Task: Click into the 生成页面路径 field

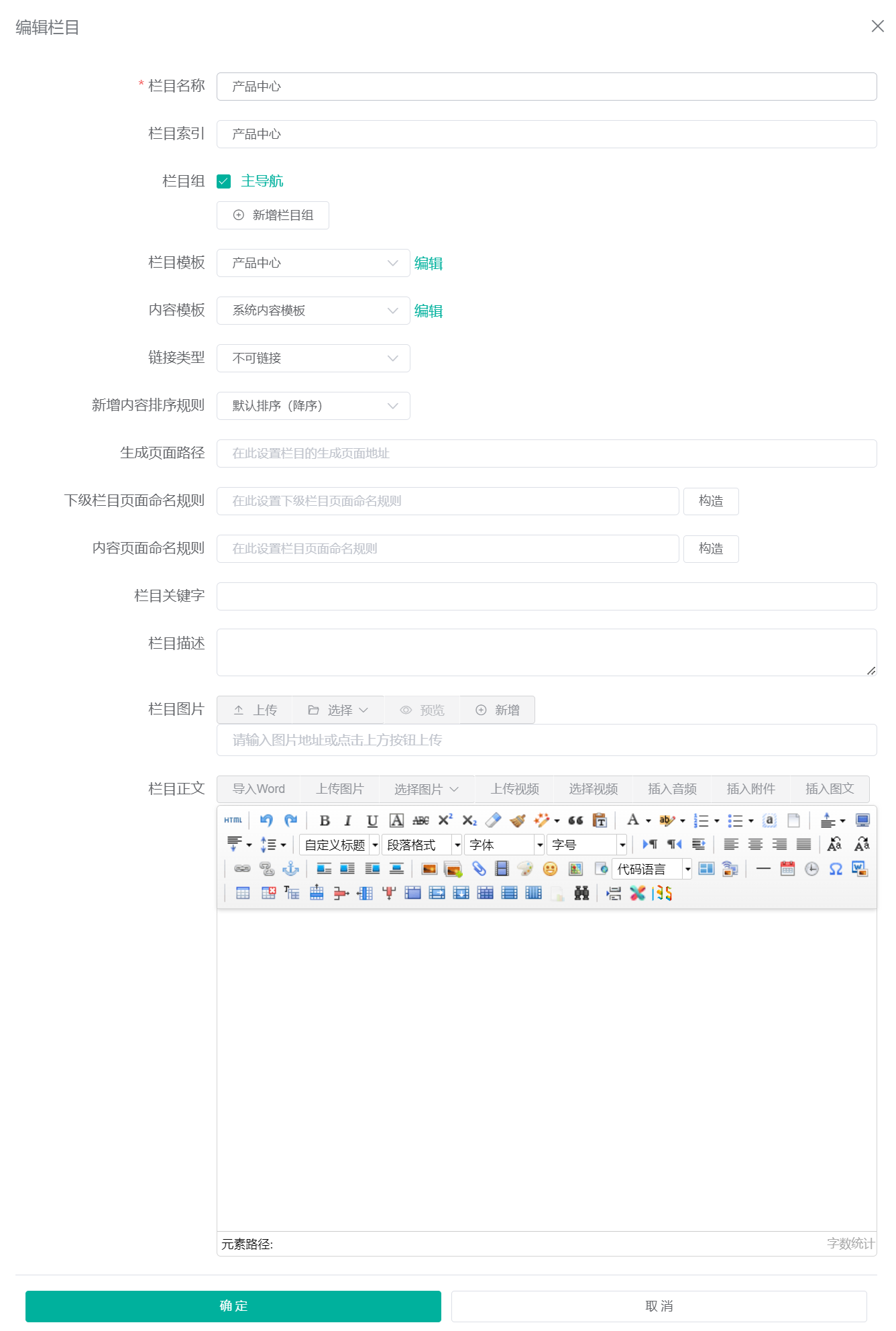Action: click(547, 454)
